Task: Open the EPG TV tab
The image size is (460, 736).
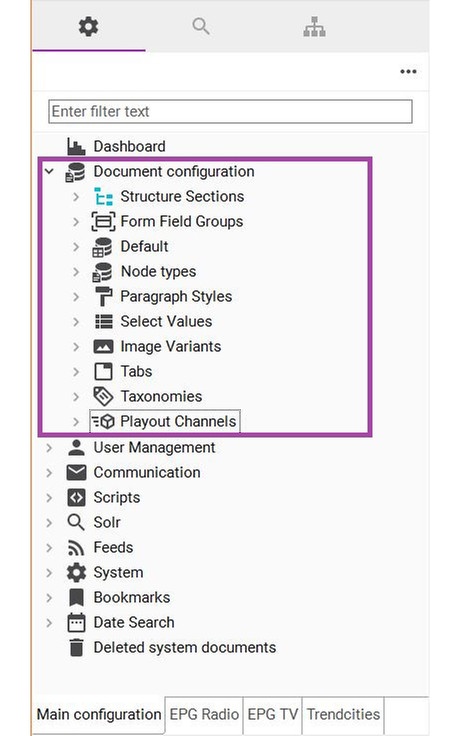Action: tap(273, 714)
